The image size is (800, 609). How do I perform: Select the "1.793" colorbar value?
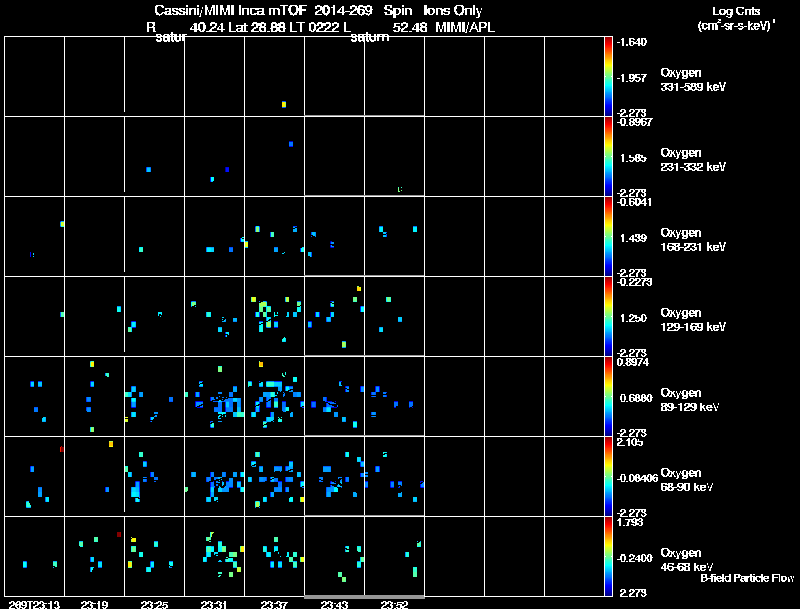pos(630,523)
